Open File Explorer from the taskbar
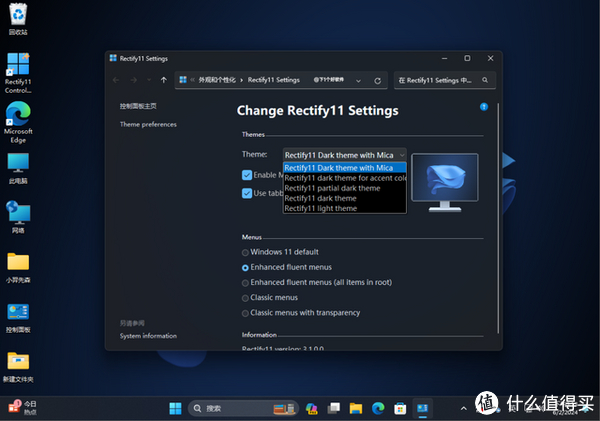 (356, 408)
